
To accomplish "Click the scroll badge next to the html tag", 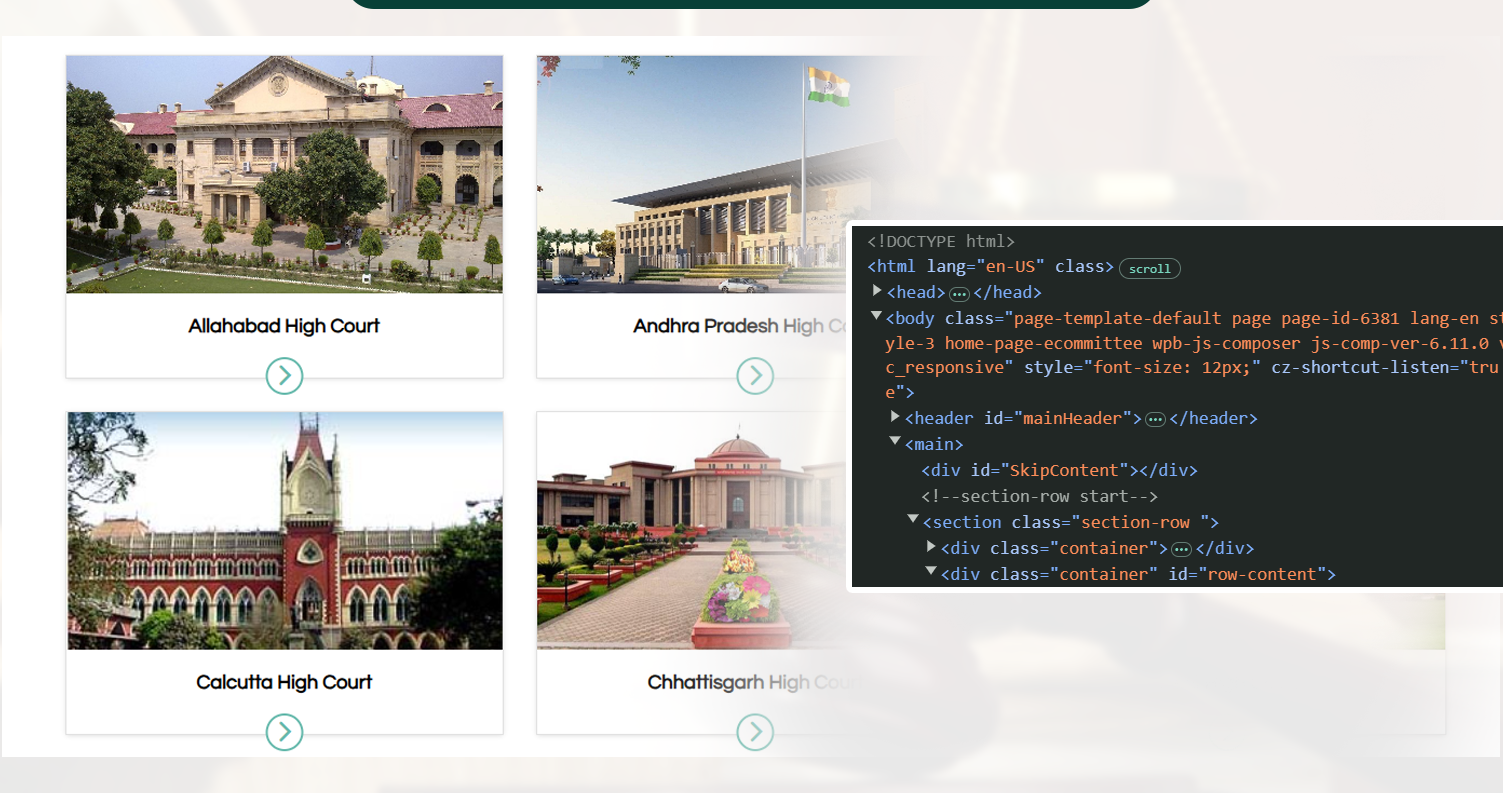I will click(1149, 268).
